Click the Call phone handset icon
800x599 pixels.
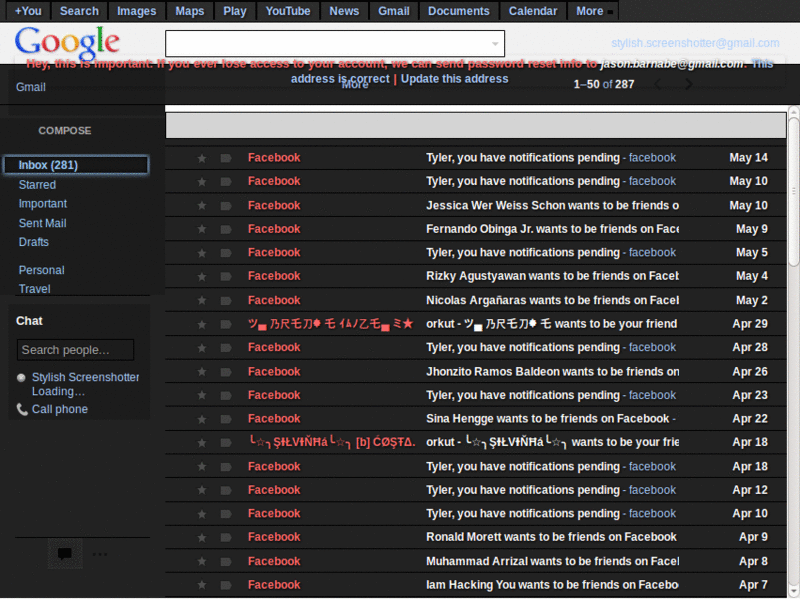[22, 409]
